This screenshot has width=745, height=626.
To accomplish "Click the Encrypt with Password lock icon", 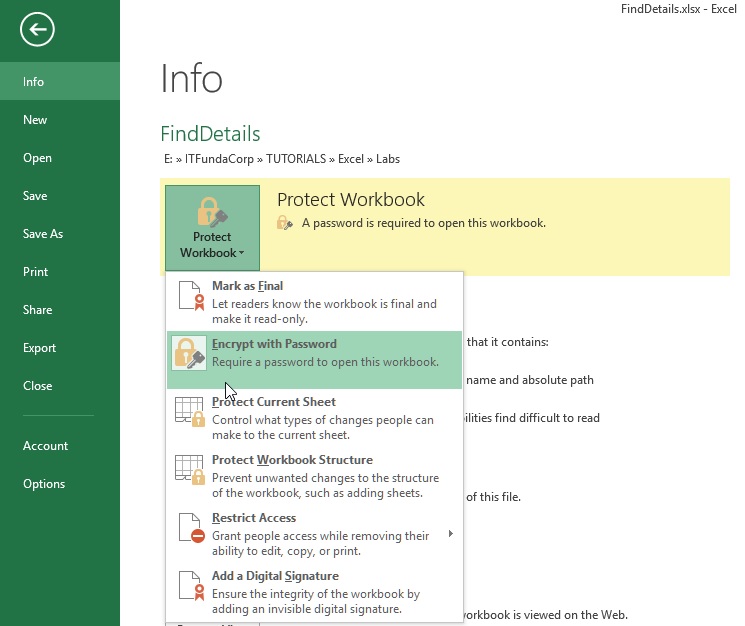I will point(189,353).
